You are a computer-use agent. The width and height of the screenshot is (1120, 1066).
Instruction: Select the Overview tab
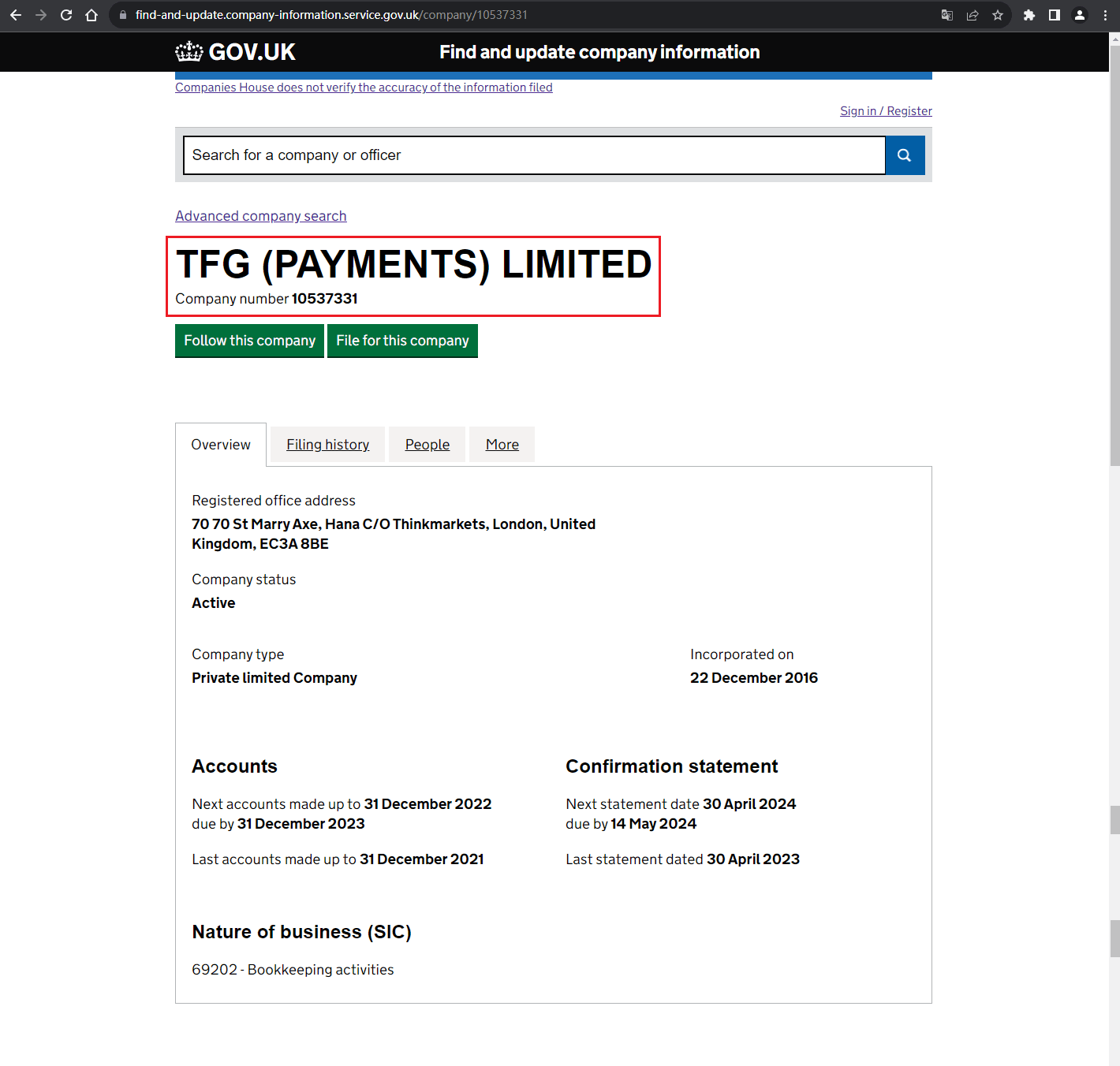coord(221,445)
